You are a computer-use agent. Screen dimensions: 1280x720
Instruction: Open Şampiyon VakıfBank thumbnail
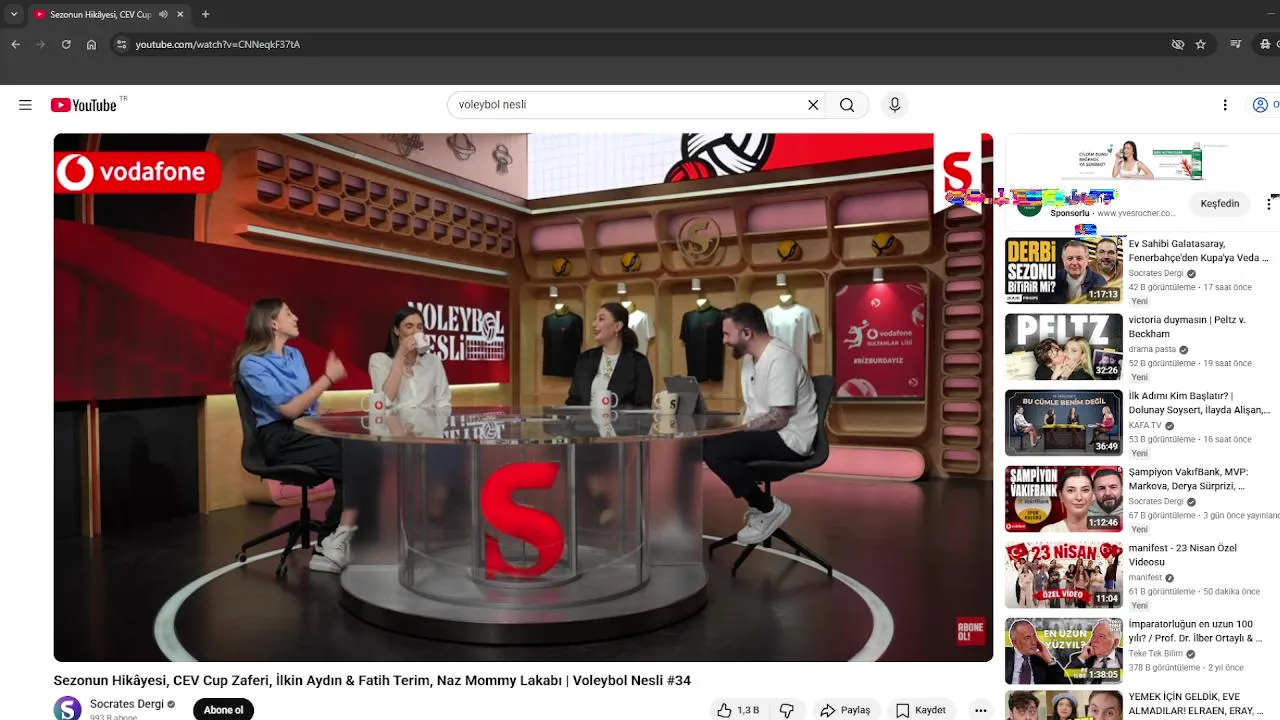[x=1063, y=499]
